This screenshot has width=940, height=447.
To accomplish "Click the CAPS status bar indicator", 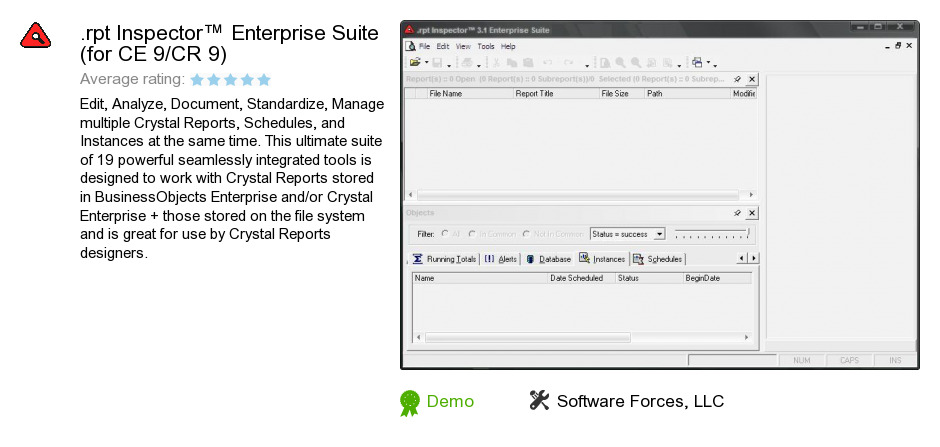I will pos(849,360).
